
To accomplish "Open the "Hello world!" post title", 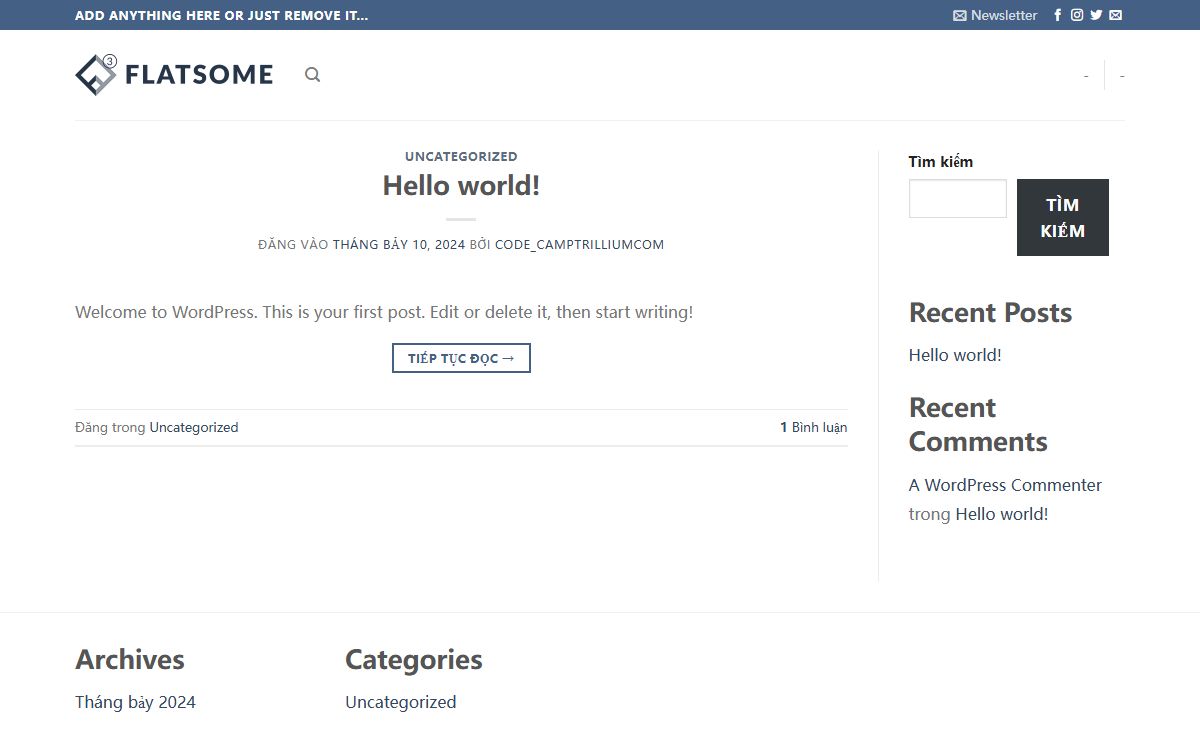I will pyautogui.click(x=461, y=186).
